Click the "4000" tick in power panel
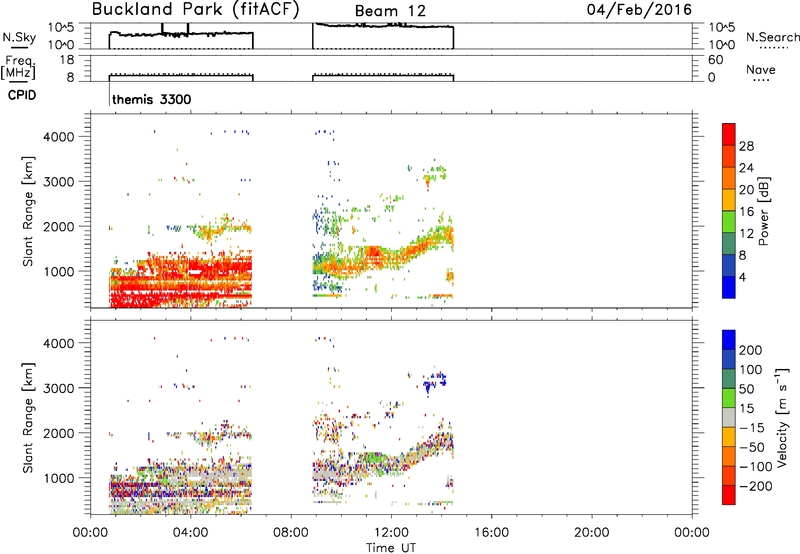The width and height of the screenshot is (800, 554). point(59,137)
